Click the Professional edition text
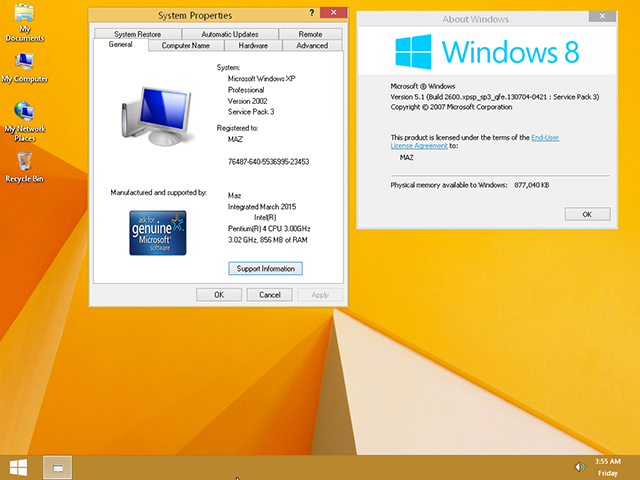 click(x=246, y=90)
